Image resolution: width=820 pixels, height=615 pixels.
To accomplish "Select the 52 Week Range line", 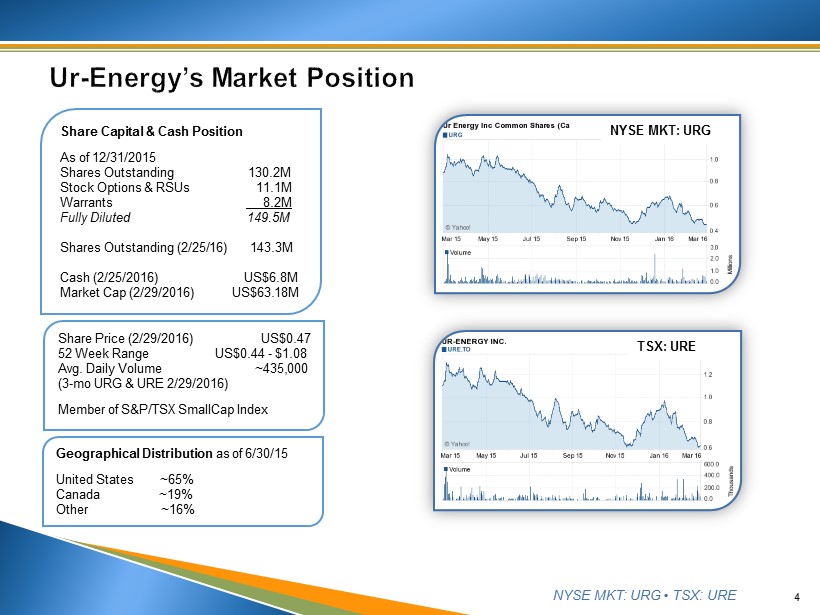I will point(183,353).
